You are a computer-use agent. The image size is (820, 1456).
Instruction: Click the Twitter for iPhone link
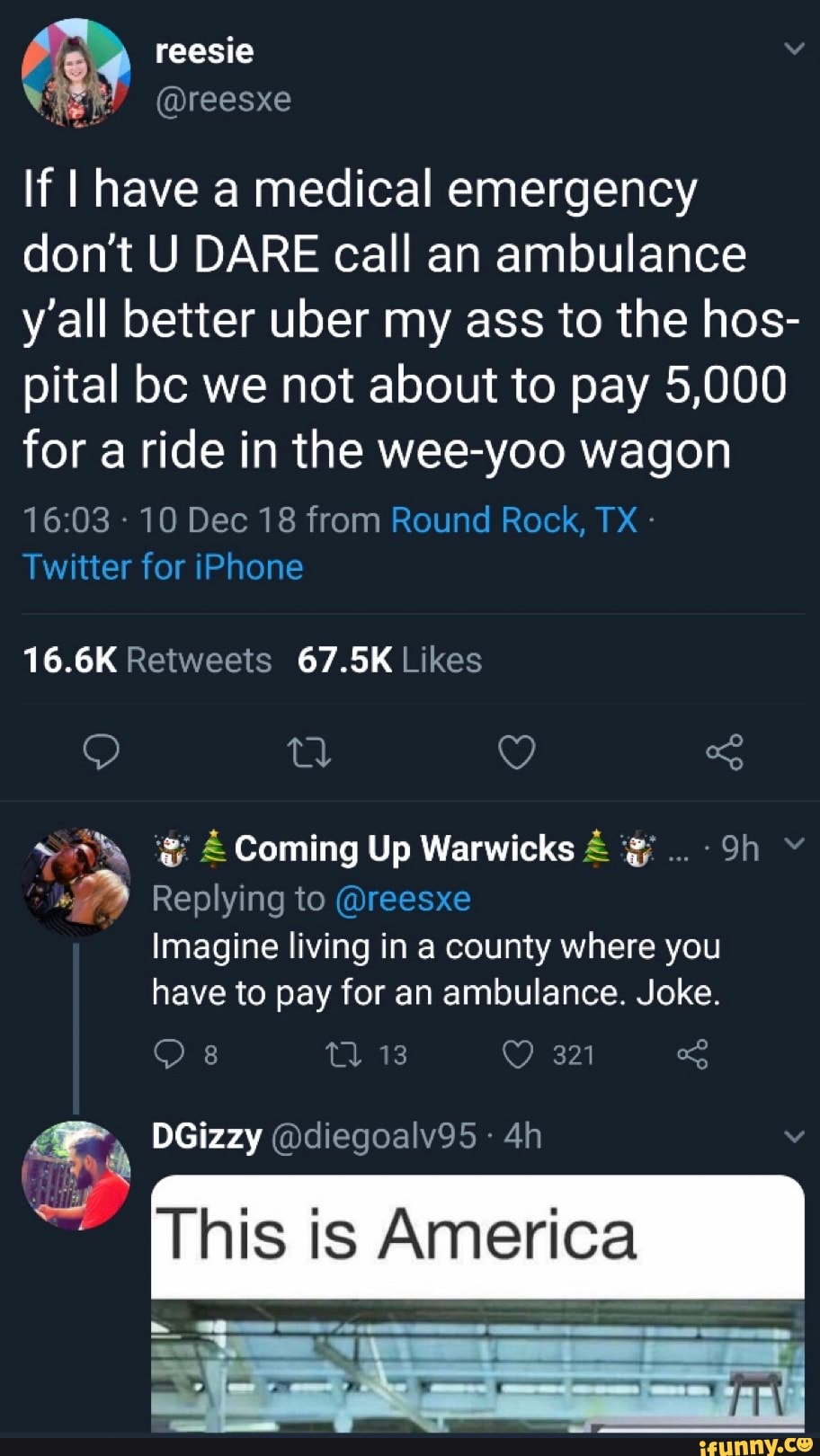point(163,567)
